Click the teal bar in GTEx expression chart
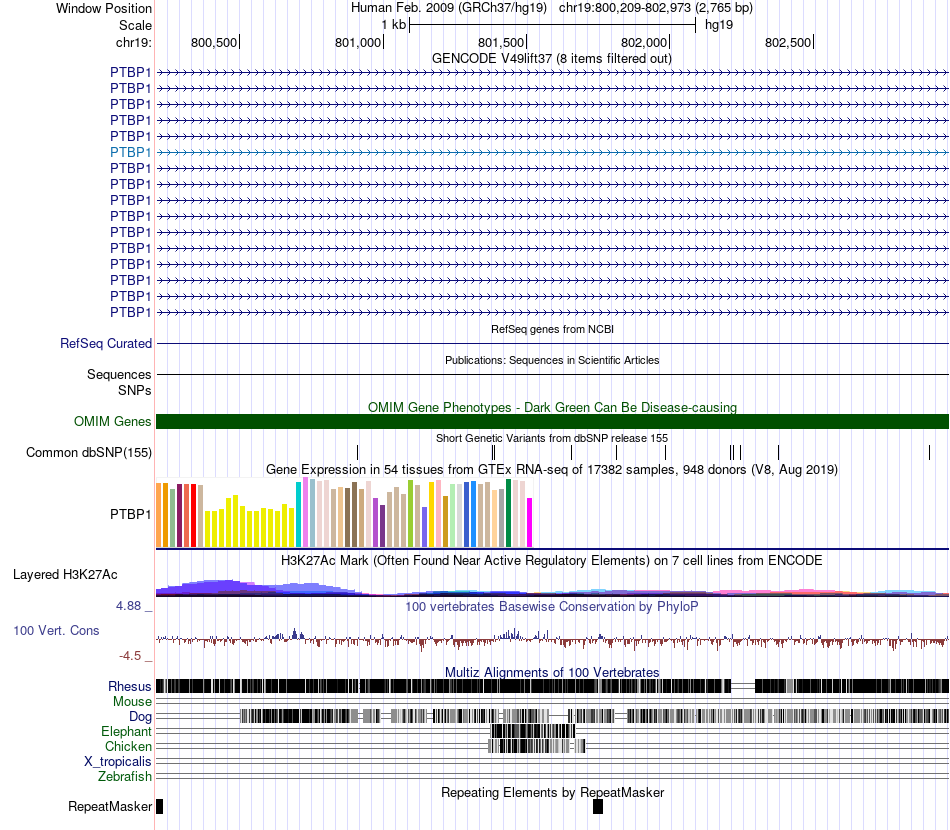The image size is (950, 830). click(x=299, y=515)
